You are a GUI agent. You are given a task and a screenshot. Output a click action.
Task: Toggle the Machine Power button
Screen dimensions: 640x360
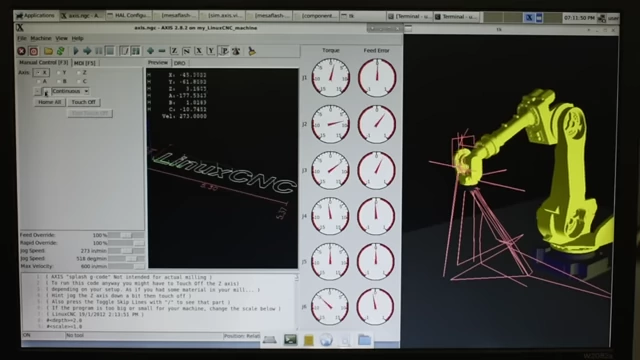(x=33, y=51)
